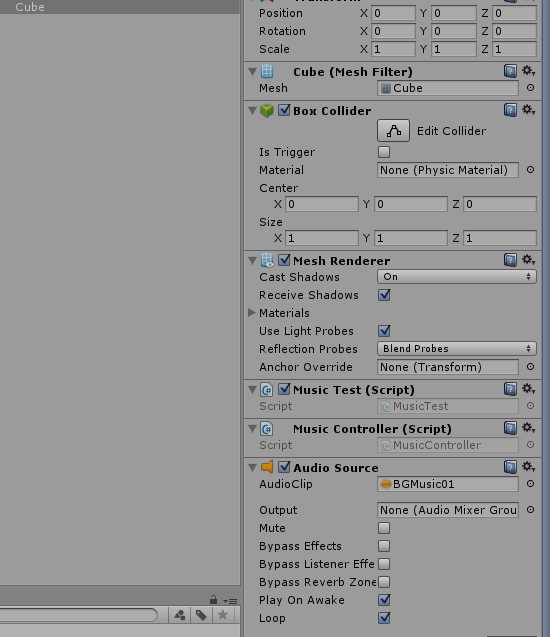Collapse the Box Collider component
Image resolution: width=550 pixels, height=637 pixels.
(x=252, y=110)
